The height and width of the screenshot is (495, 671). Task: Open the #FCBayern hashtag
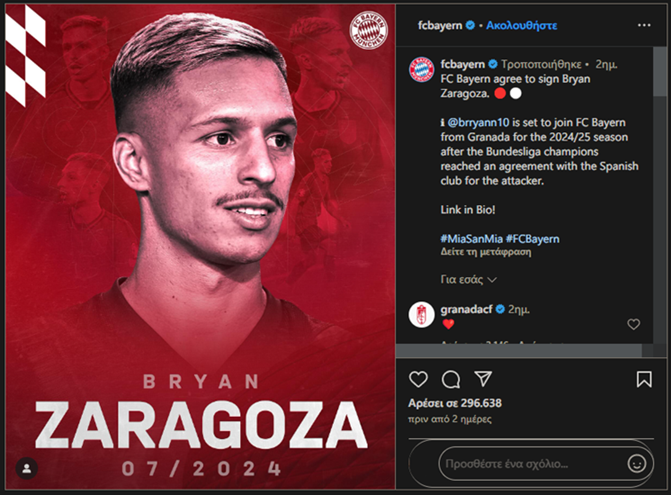[x=532, y=239]
